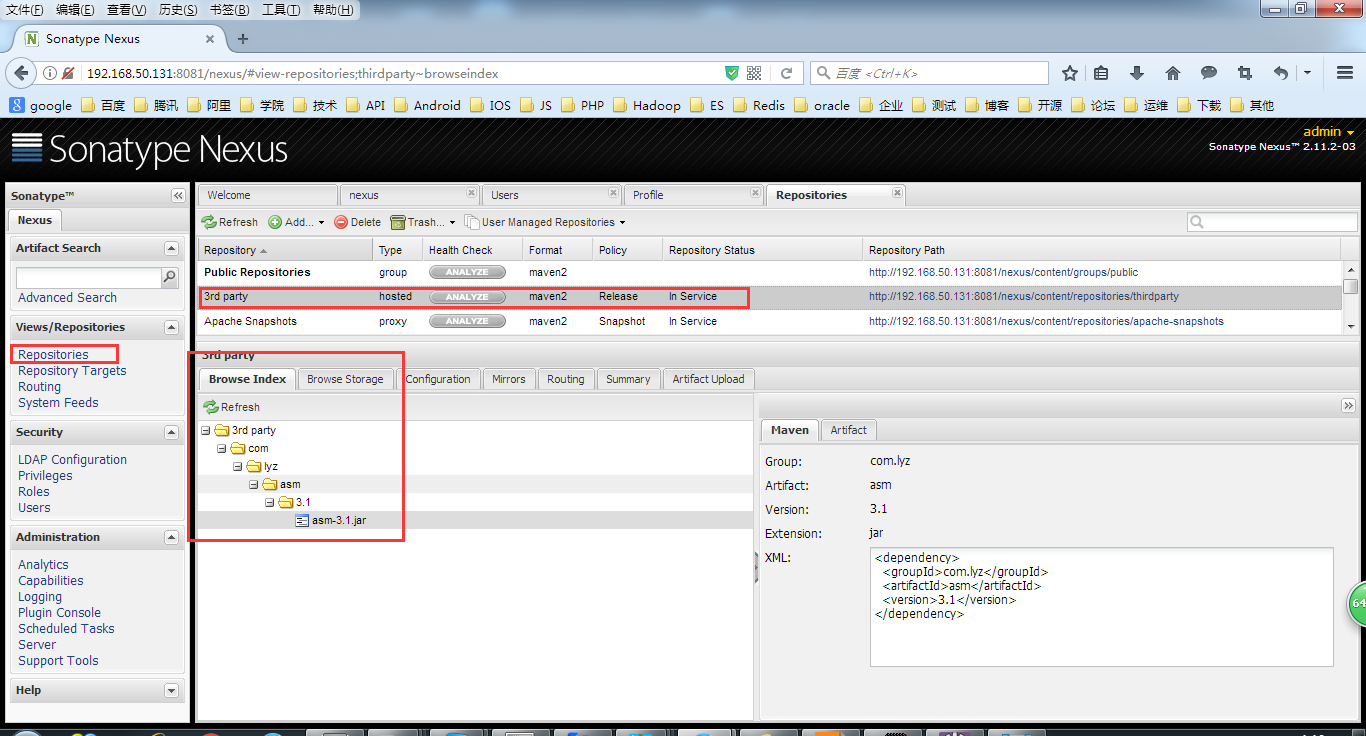Open the Welcome tab
This screenshot has width=1366, height=736.
(266, 195)
